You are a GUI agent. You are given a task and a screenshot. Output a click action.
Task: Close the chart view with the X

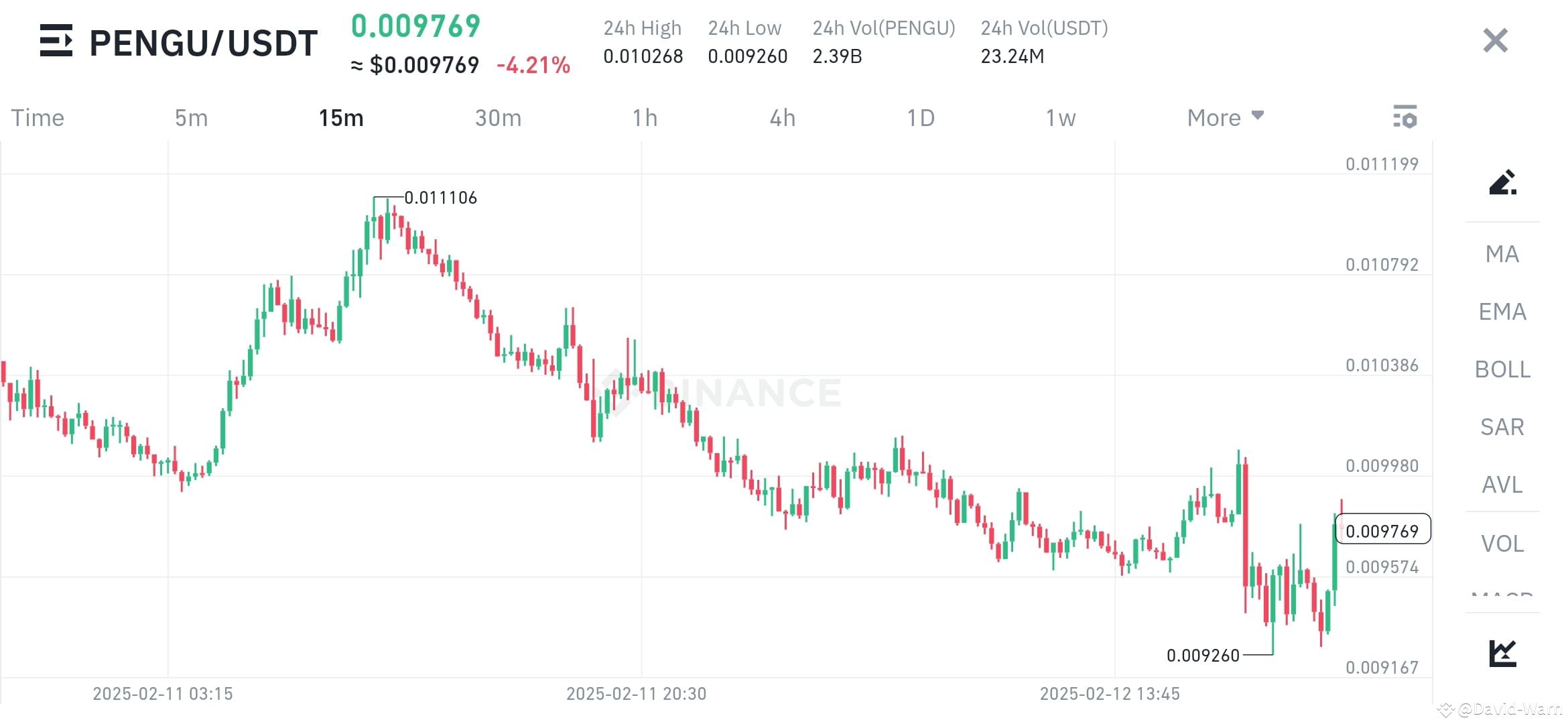coord(1494,40)
